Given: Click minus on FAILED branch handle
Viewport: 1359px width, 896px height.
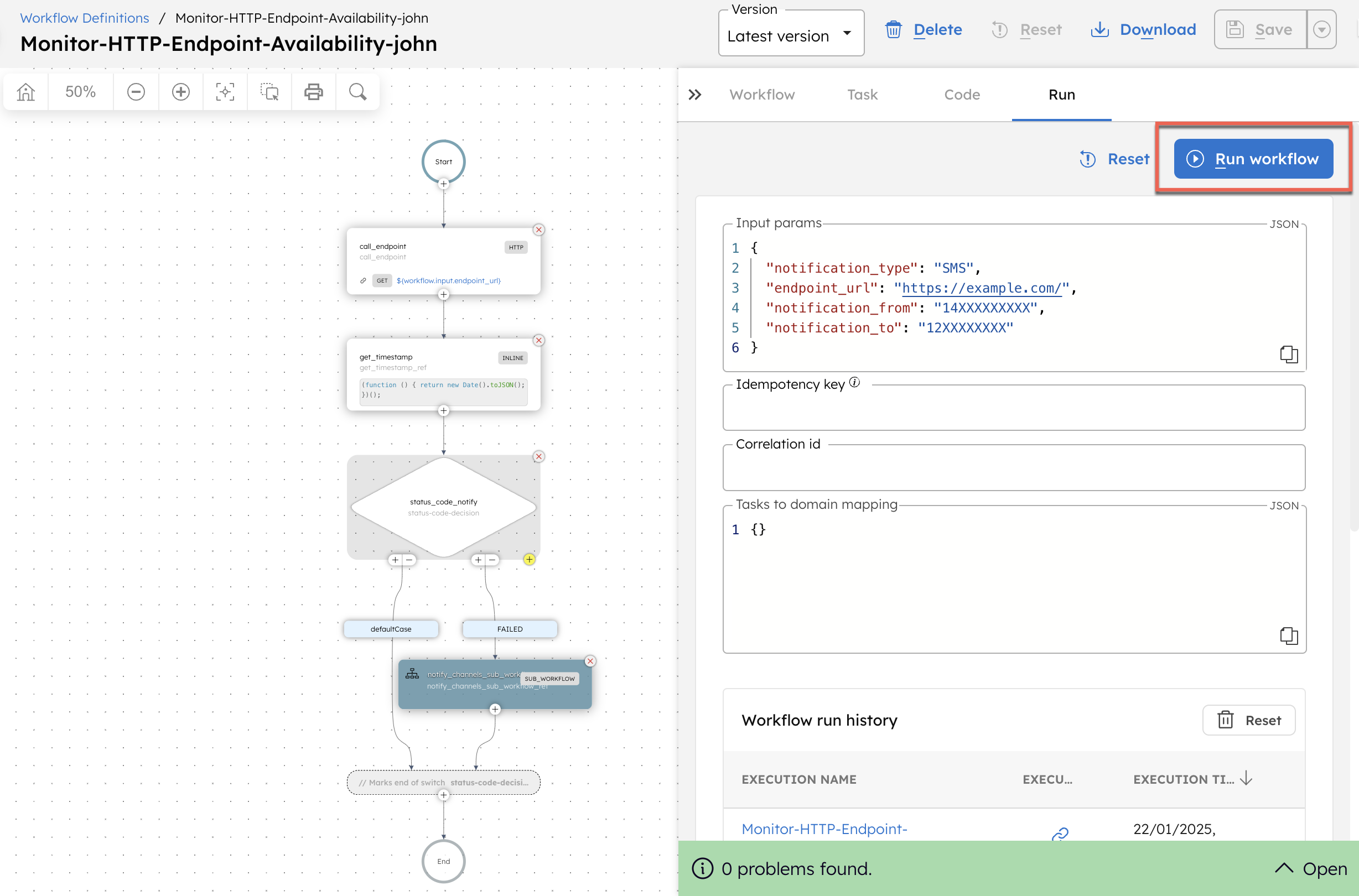Looking at the screenshot, I should coord(492,560).
